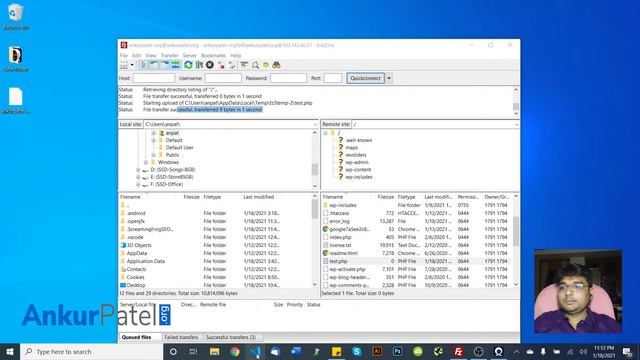Image resolution: width=640 pixels, height=360 pixels.
Task: Select the wp-content folder in remote tree
Action: (x=358, y=170)
